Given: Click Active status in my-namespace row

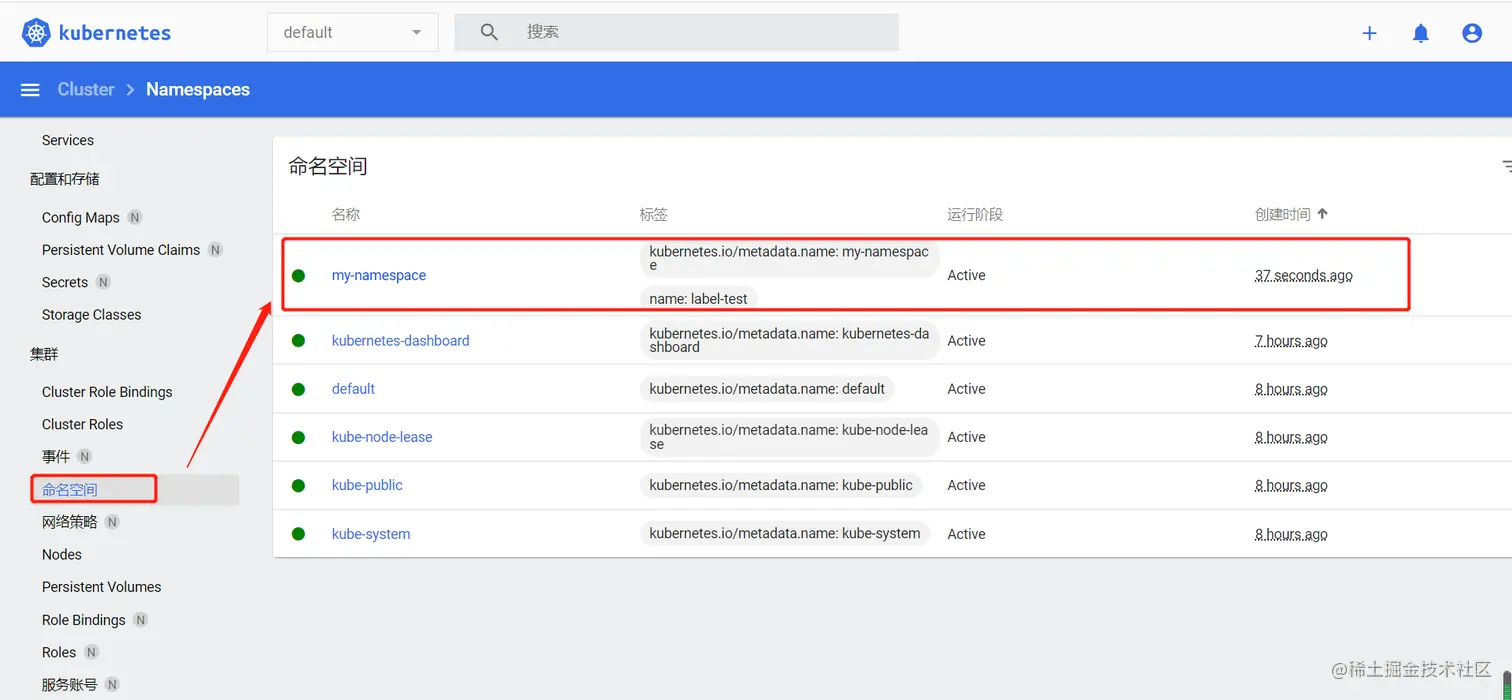Looking at the screenshot, I should pos(966,275).
